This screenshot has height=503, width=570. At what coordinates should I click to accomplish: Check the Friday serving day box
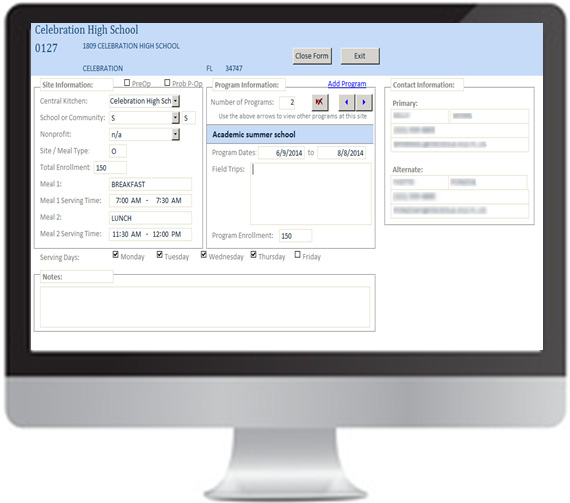297,254
